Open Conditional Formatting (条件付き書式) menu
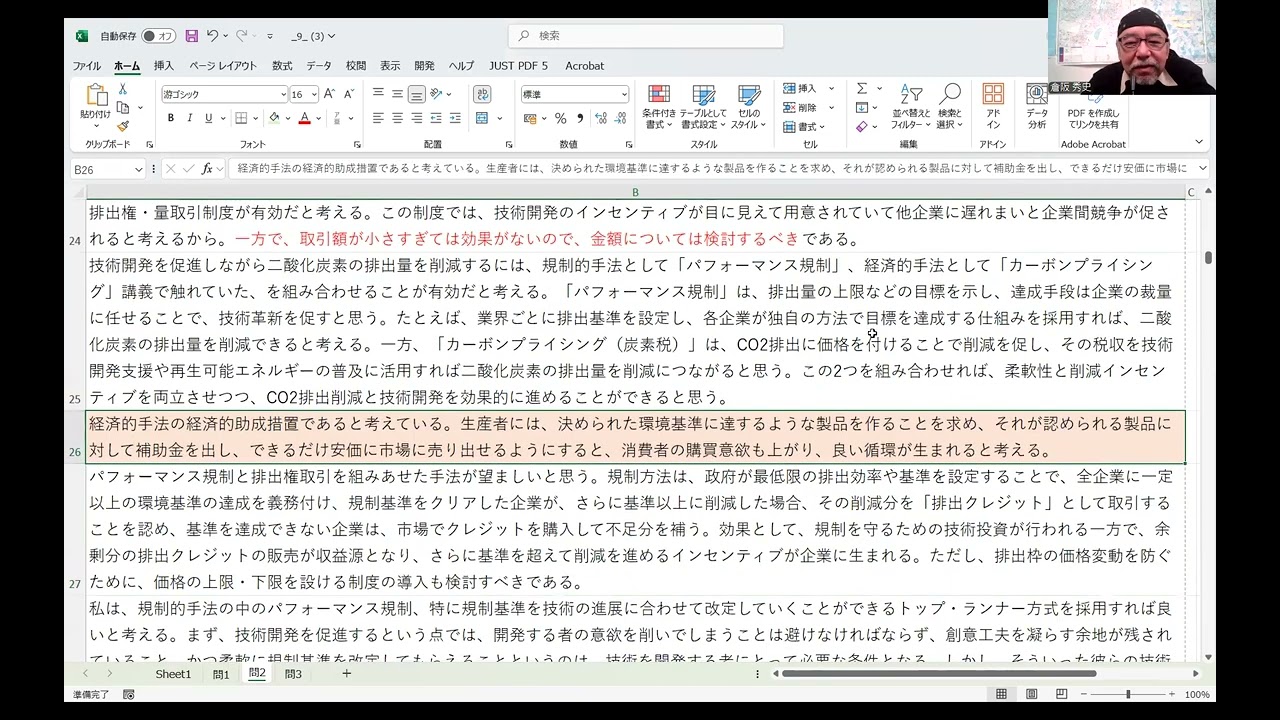 tap(658, 107)
